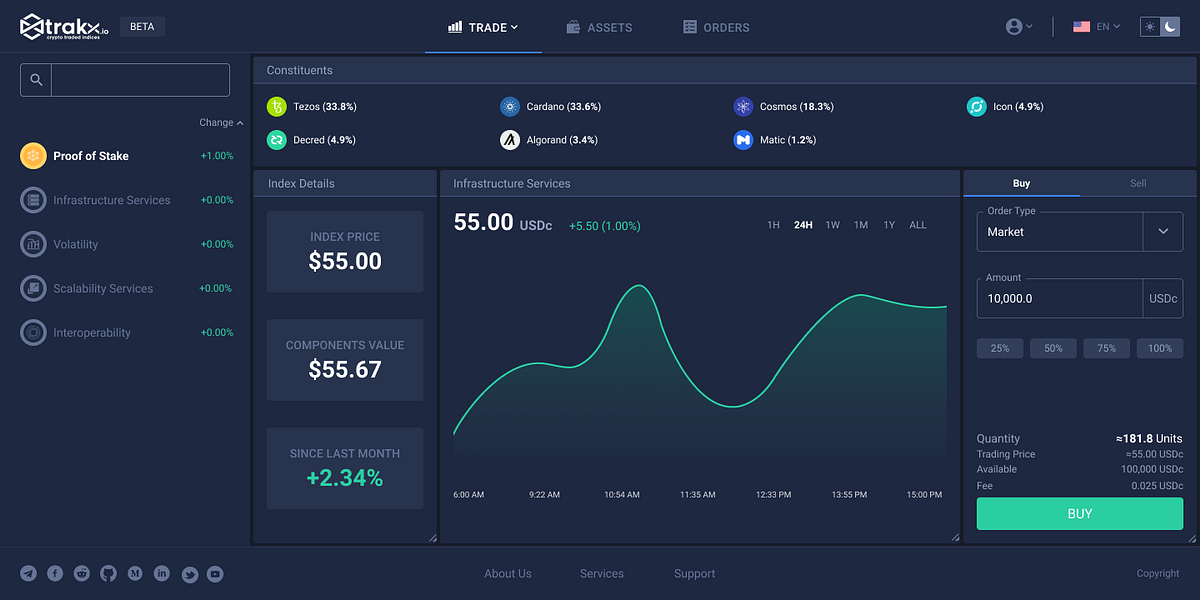Image resolution: width=1201 pixels, height=600 pixels.
Task: Select Infrastructure Services index
Action: point(127,200)
